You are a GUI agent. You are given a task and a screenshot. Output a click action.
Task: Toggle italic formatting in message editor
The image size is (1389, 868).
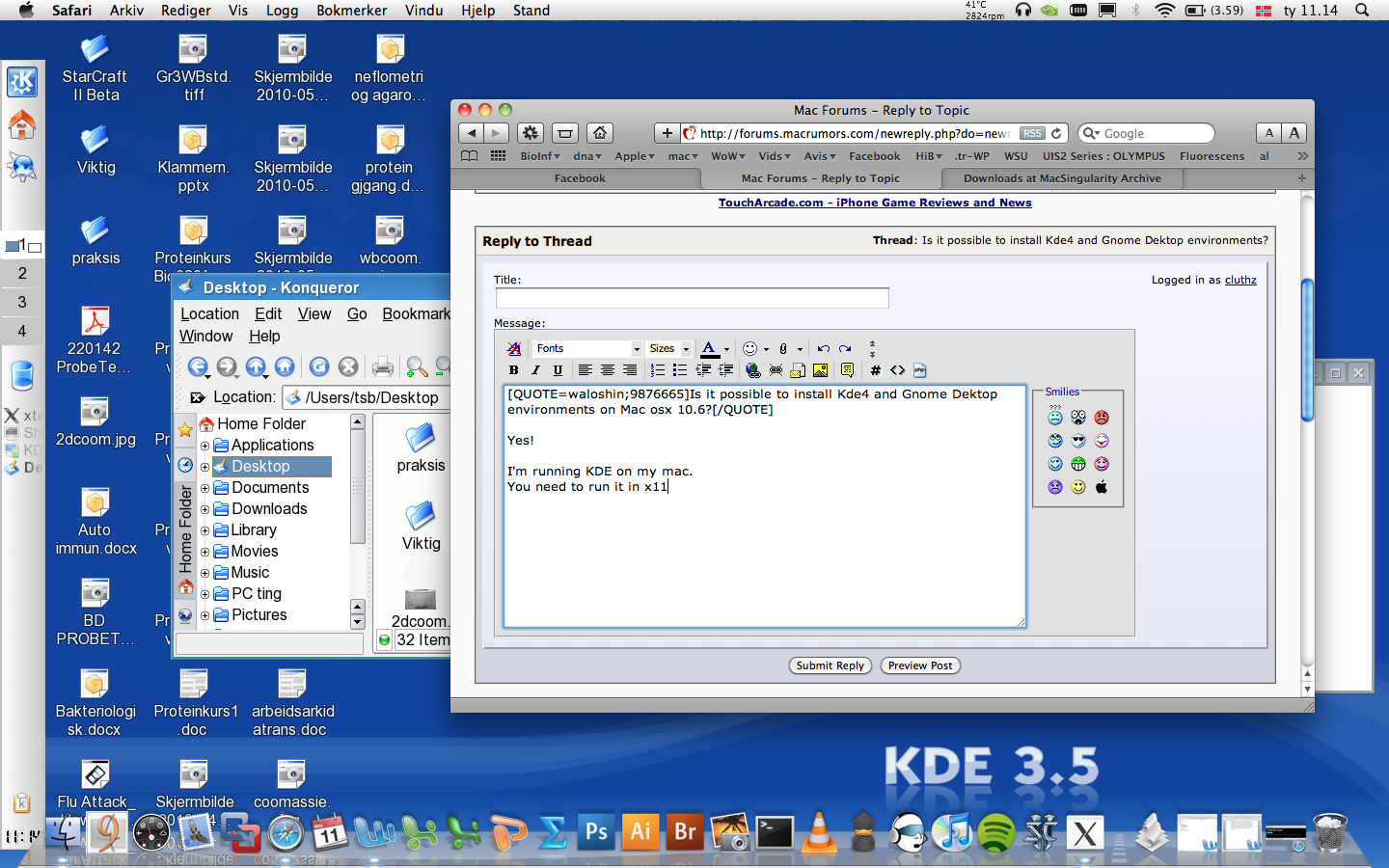(x=535, y=370)
